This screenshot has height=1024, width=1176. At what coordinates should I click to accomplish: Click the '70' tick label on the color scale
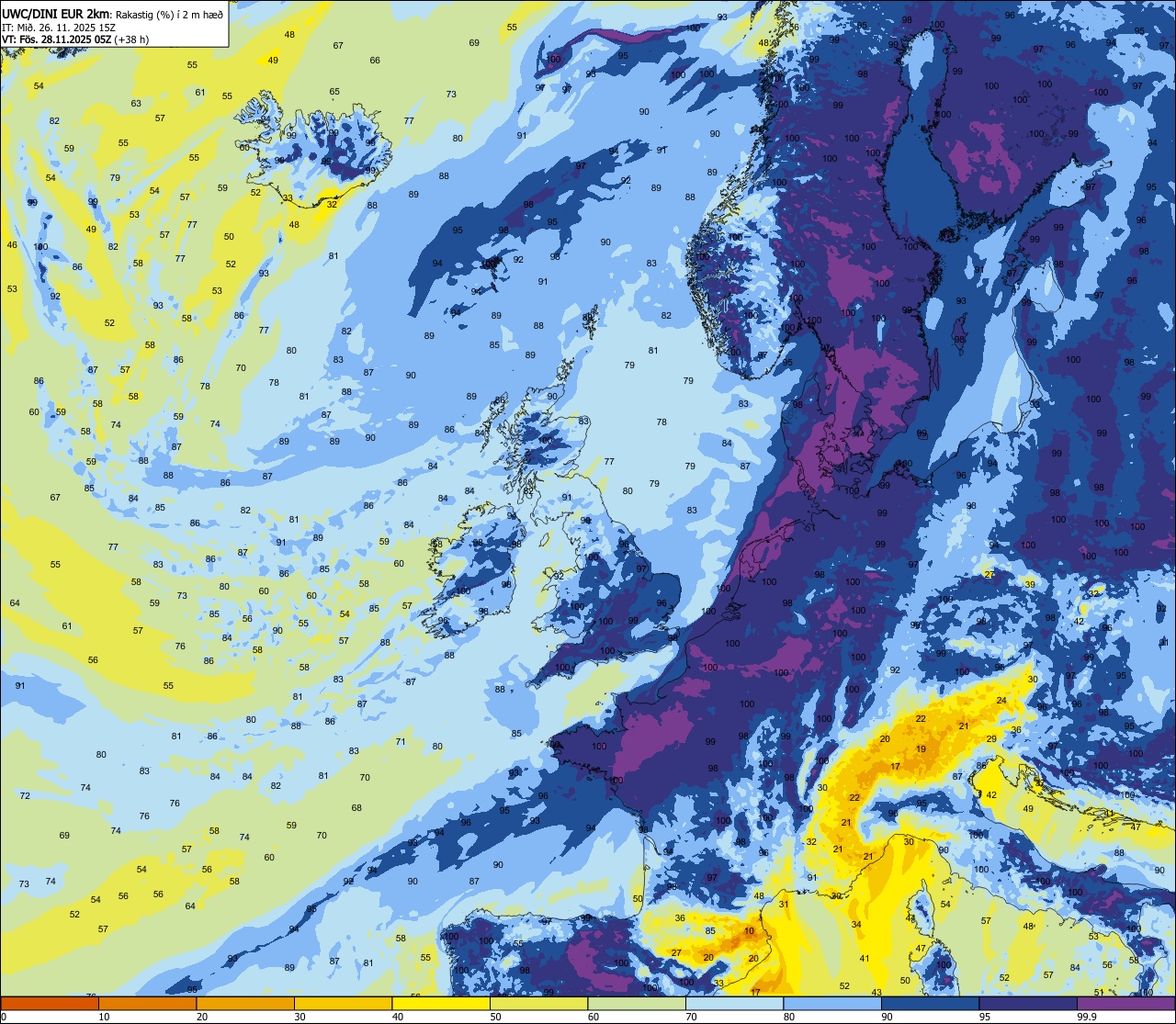tap(691, 1017)
